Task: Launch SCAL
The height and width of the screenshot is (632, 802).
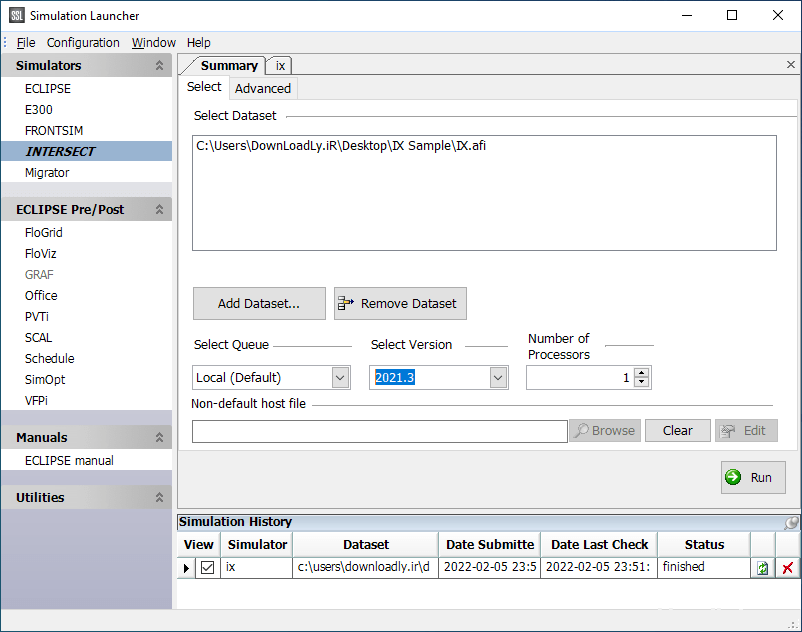Action: 38,337
